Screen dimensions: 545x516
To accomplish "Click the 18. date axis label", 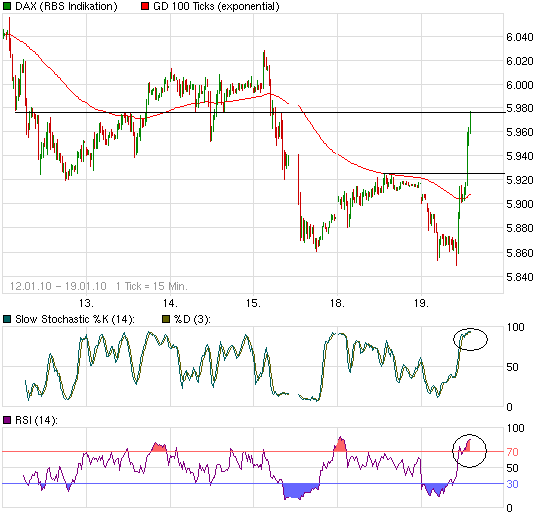I will pyautogui.click(x=337, y=303).
